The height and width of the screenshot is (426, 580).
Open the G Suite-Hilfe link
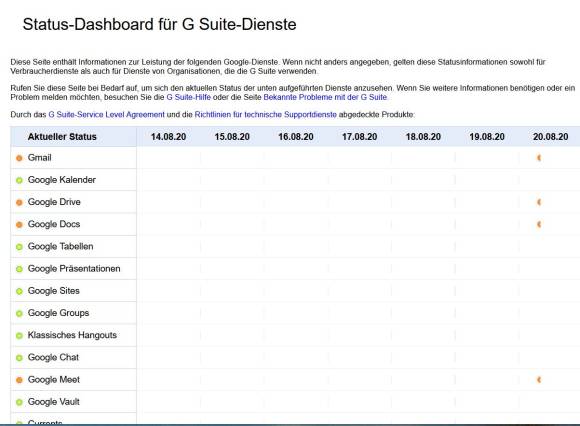(x=189, y=97)
